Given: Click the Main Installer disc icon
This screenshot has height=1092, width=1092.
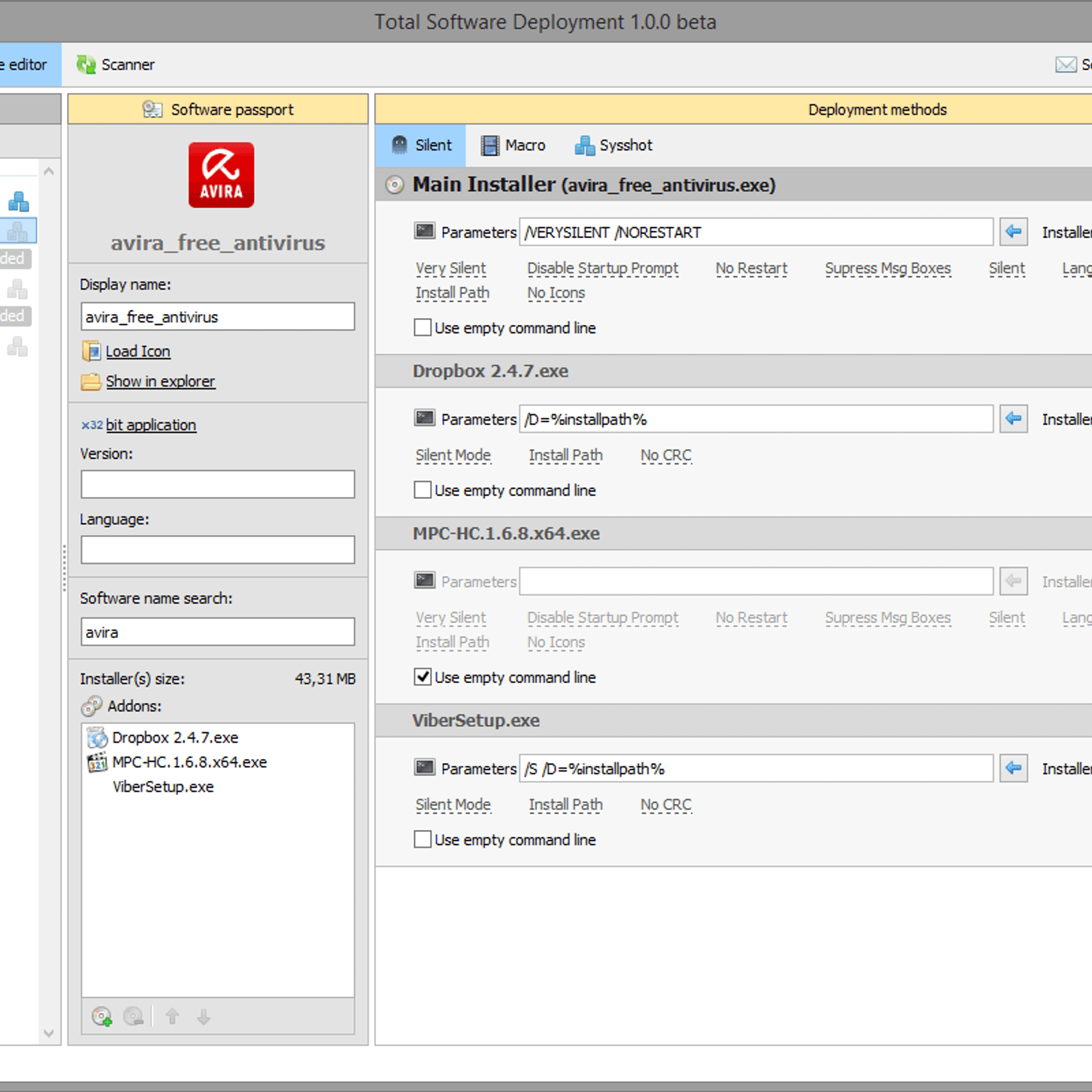Looking at the screenshot, I should [394, 185].
